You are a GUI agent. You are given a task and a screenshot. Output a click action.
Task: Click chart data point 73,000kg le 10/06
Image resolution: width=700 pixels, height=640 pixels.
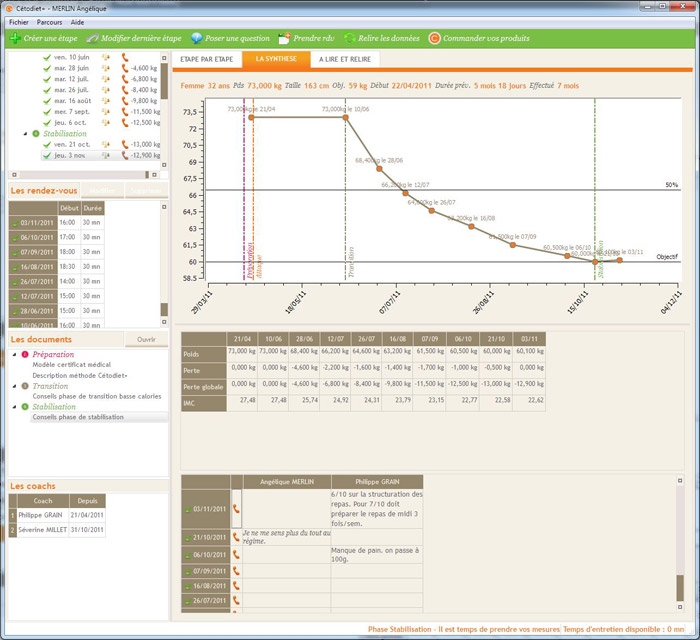346,117
